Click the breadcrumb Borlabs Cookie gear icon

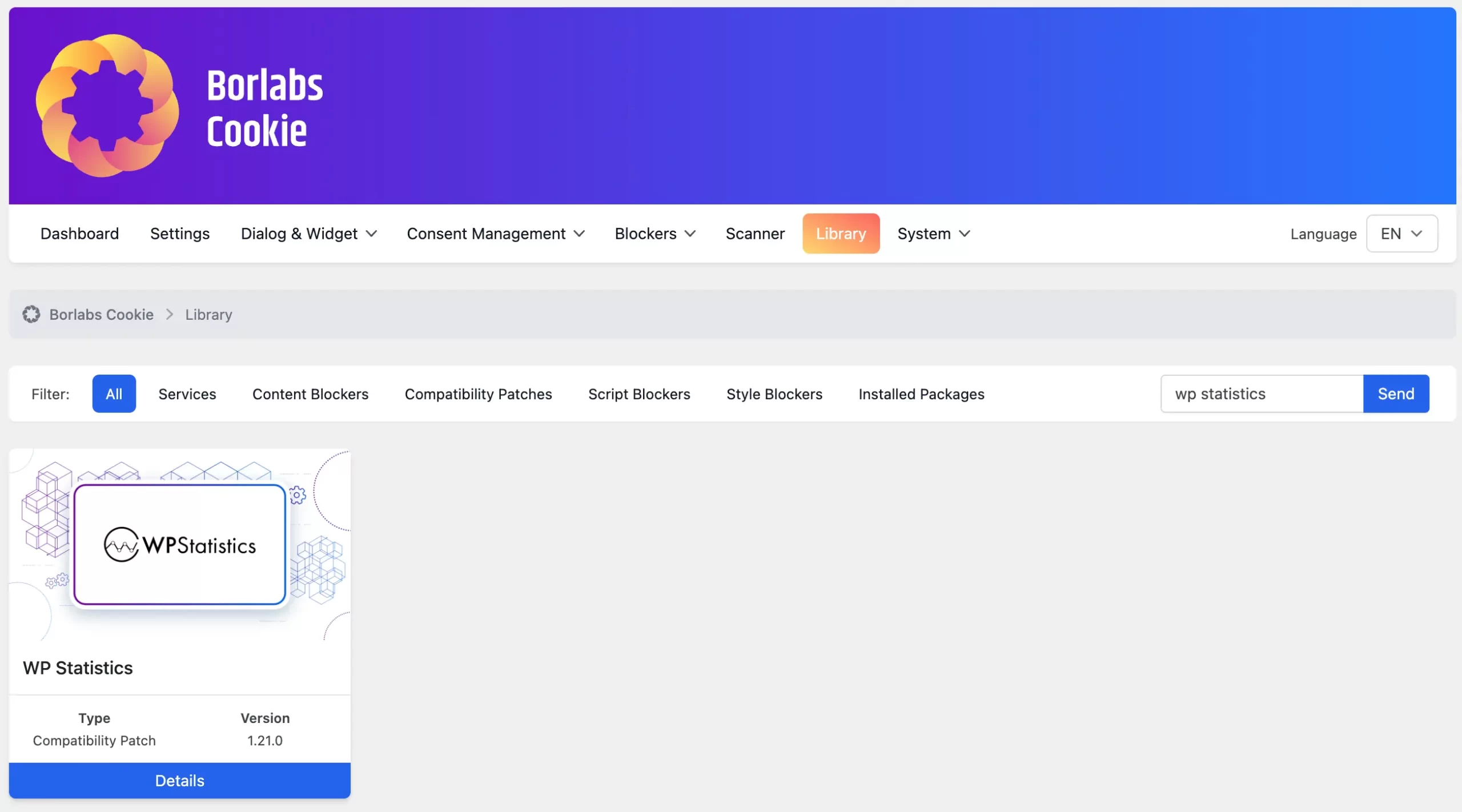pos(31,314)
